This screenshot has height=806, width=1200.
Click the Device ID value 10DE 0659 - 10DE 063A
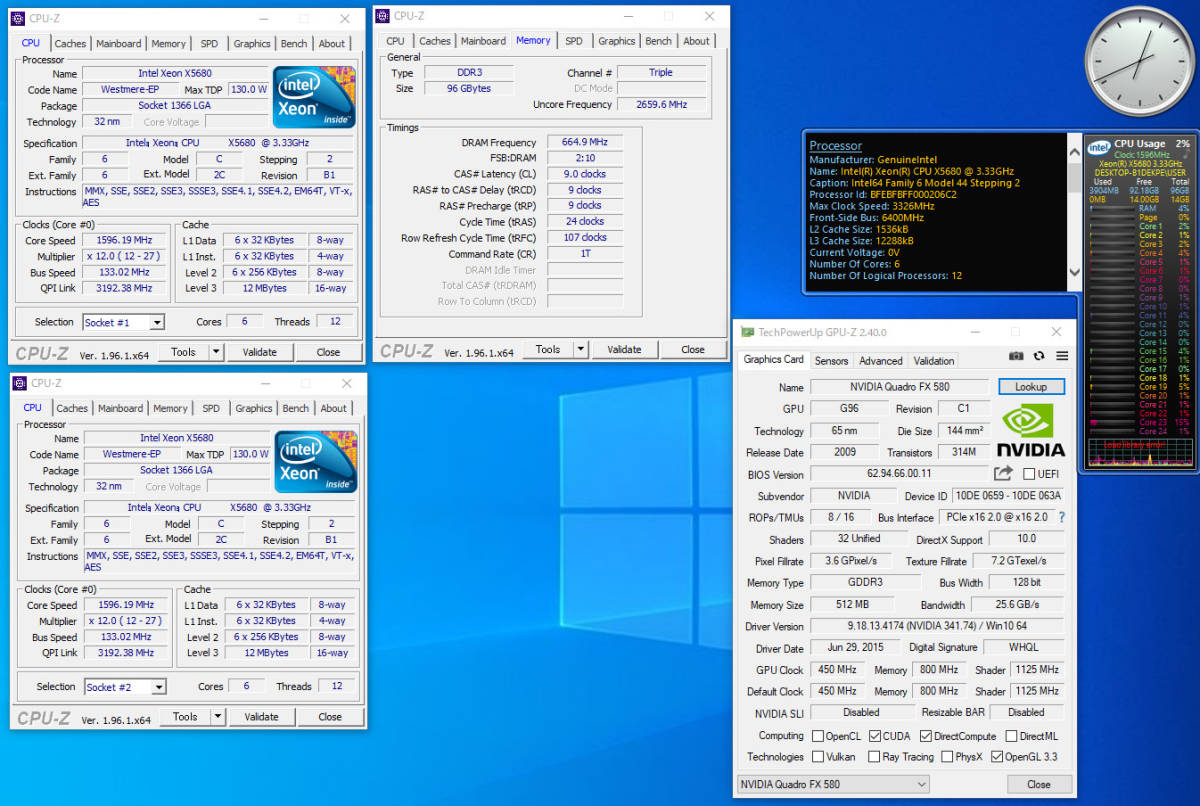point(1008,496)
